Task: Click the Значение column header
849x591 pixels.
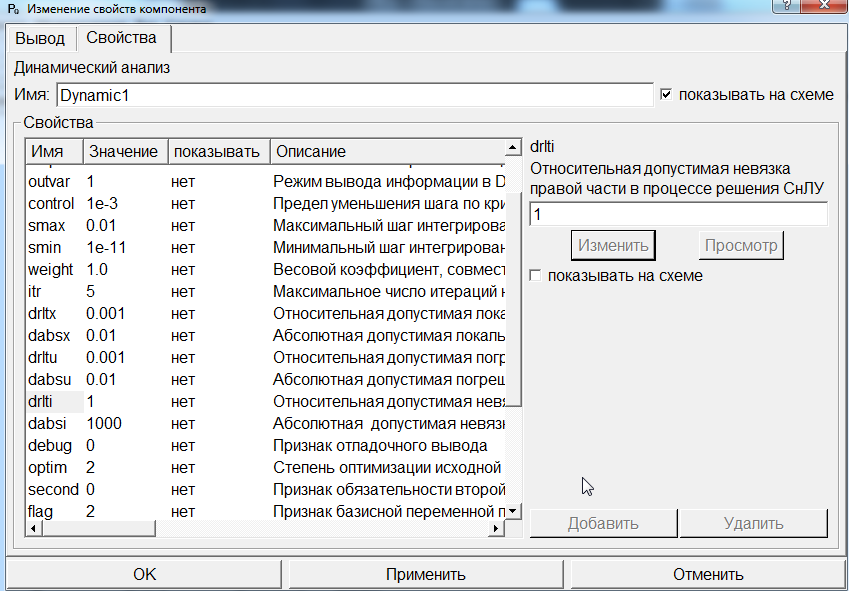Action: (x=124, y=152)
